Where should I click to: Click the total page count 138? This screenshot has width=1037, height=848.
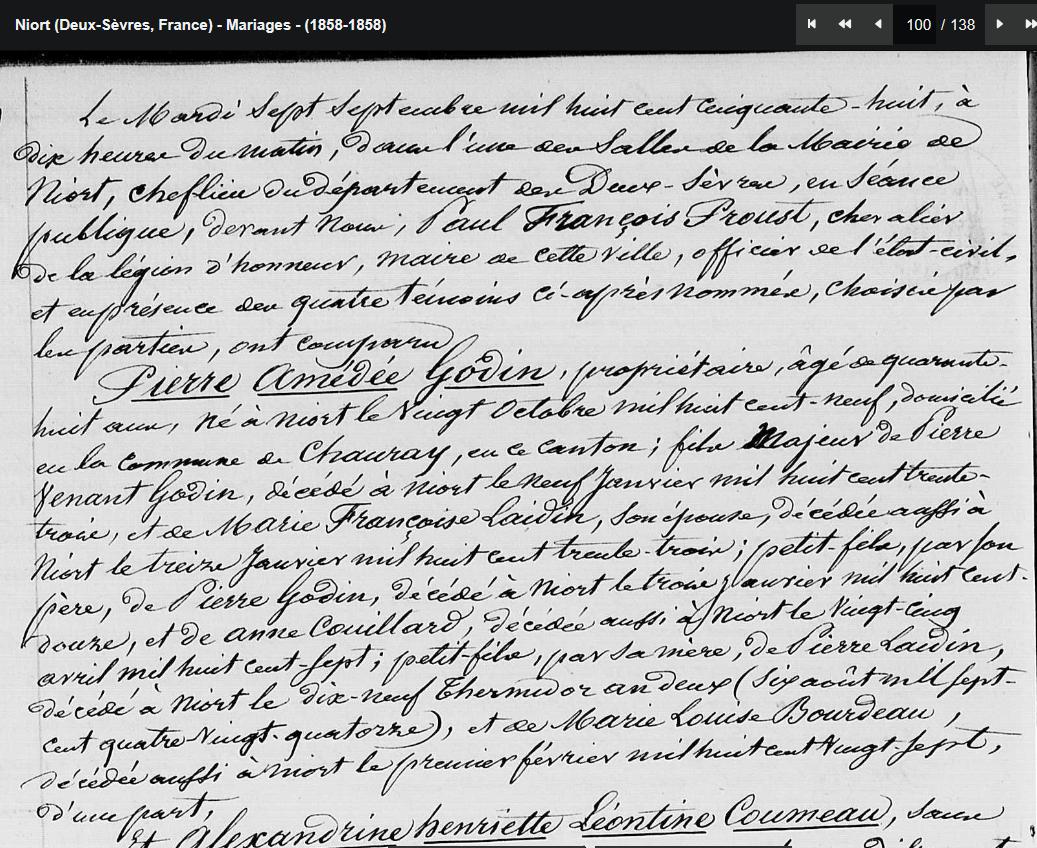[962, 25]
